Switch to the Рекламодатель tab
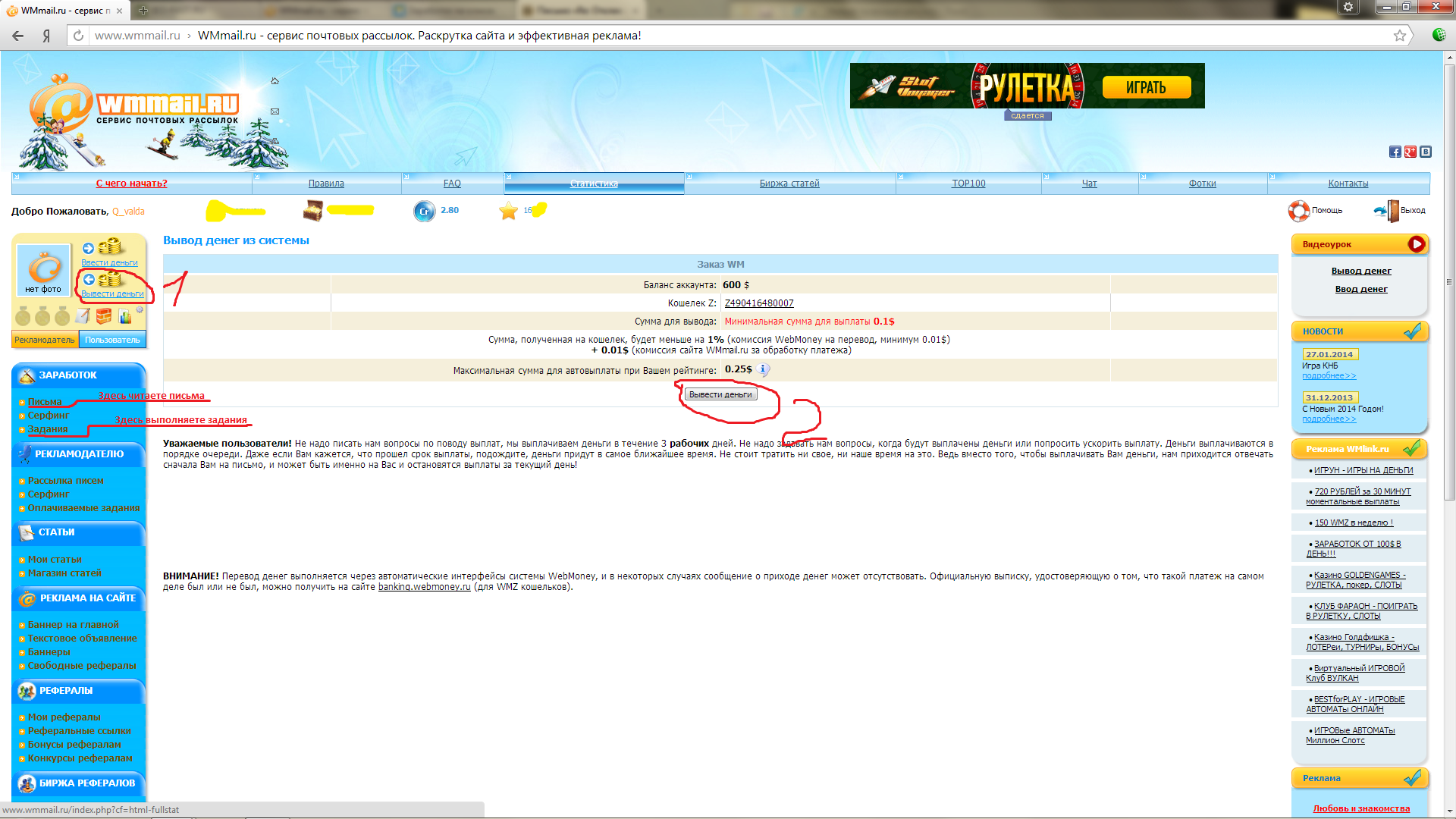Image resolution: width=1456 pixels, height=819 pixels. pos(45,340)
